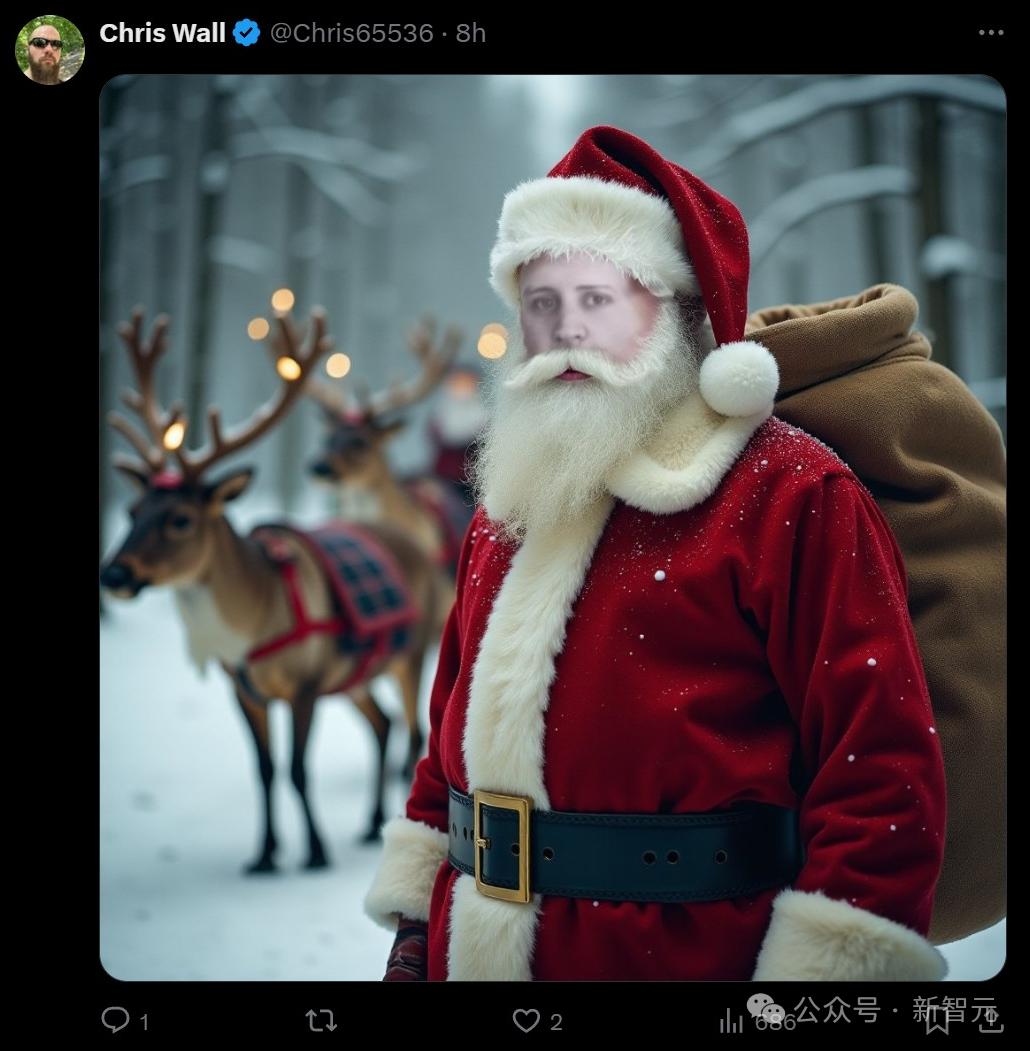Click Santa's gold belt buckle in photo

(x=502, y=844)
